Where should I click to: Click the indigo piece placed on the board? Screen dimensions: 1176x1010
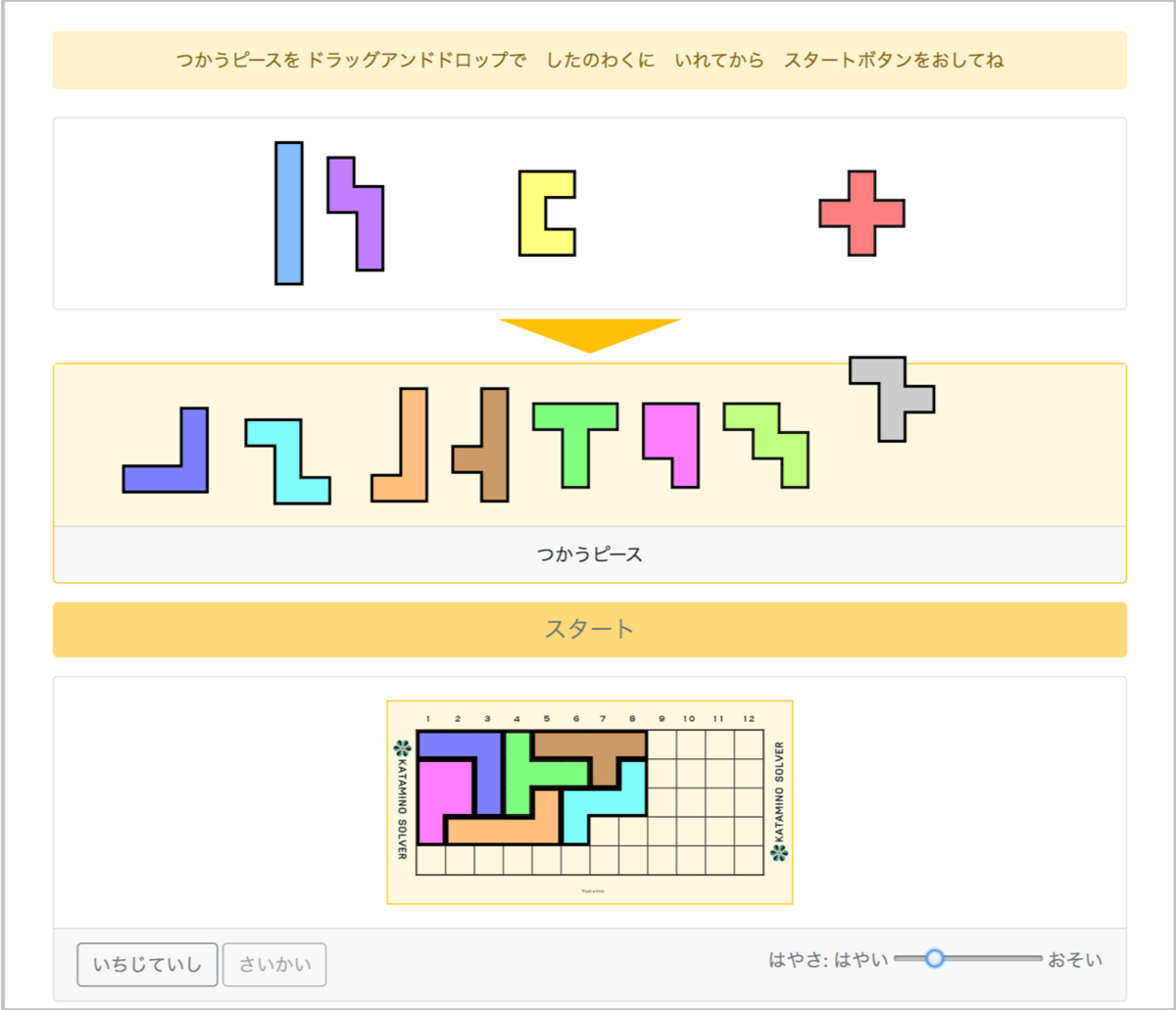coord(487,759)
